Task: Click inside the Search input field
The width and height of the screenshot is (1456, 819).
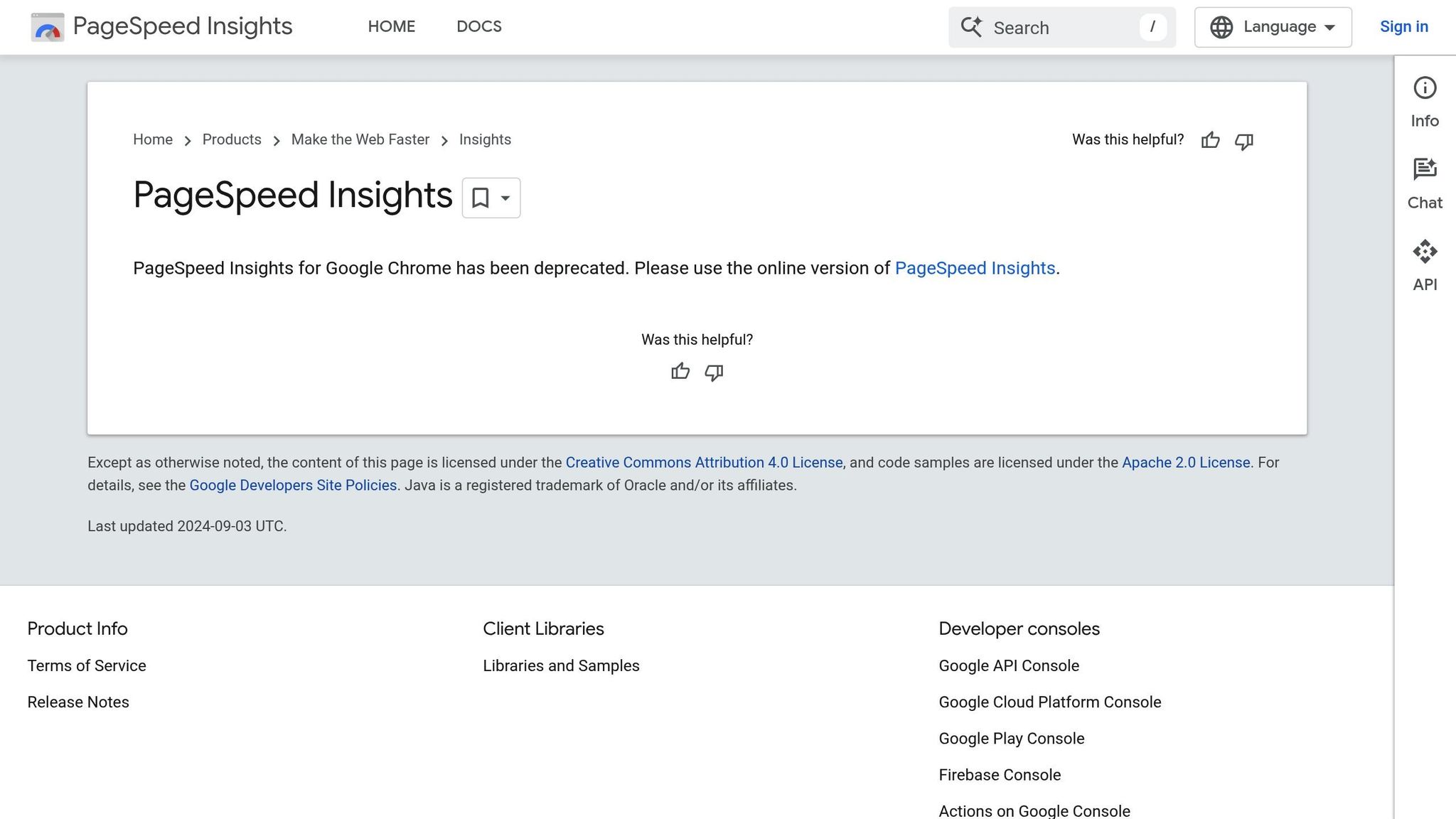Action: (x=1052, y=27)
